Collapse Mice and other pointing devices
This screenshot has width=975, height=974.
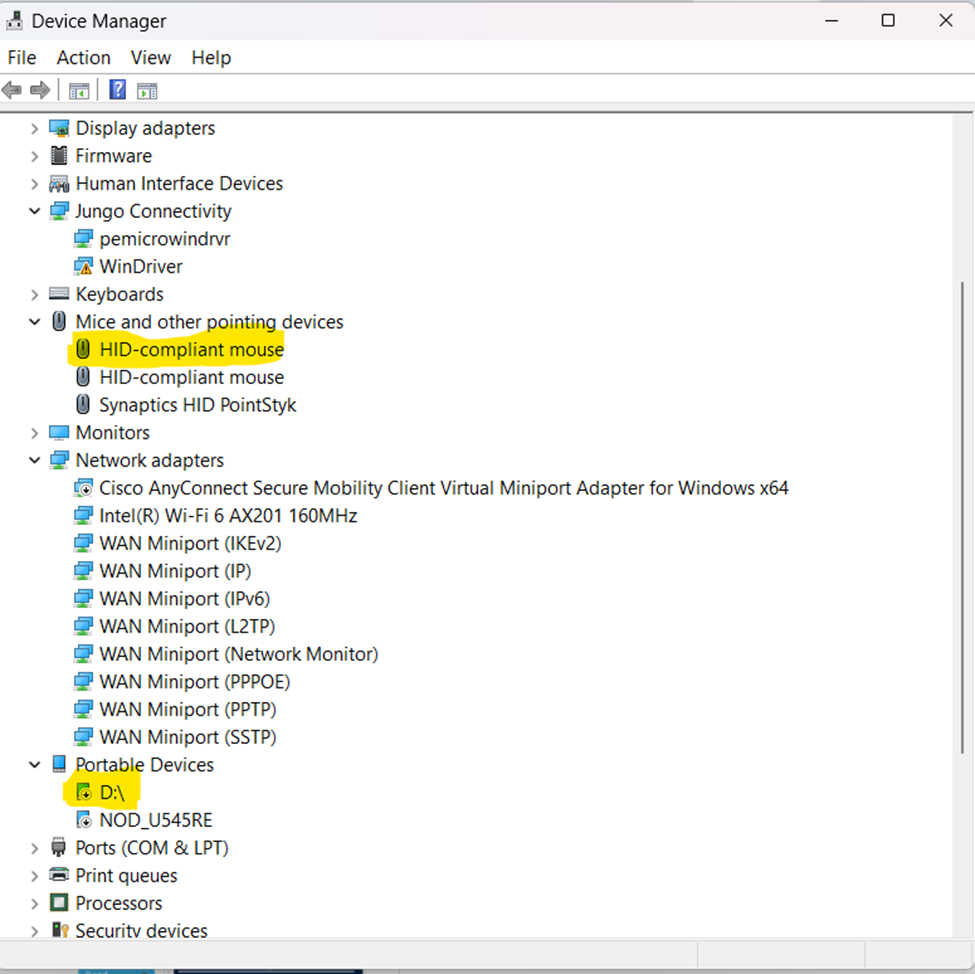click(35, 322)
